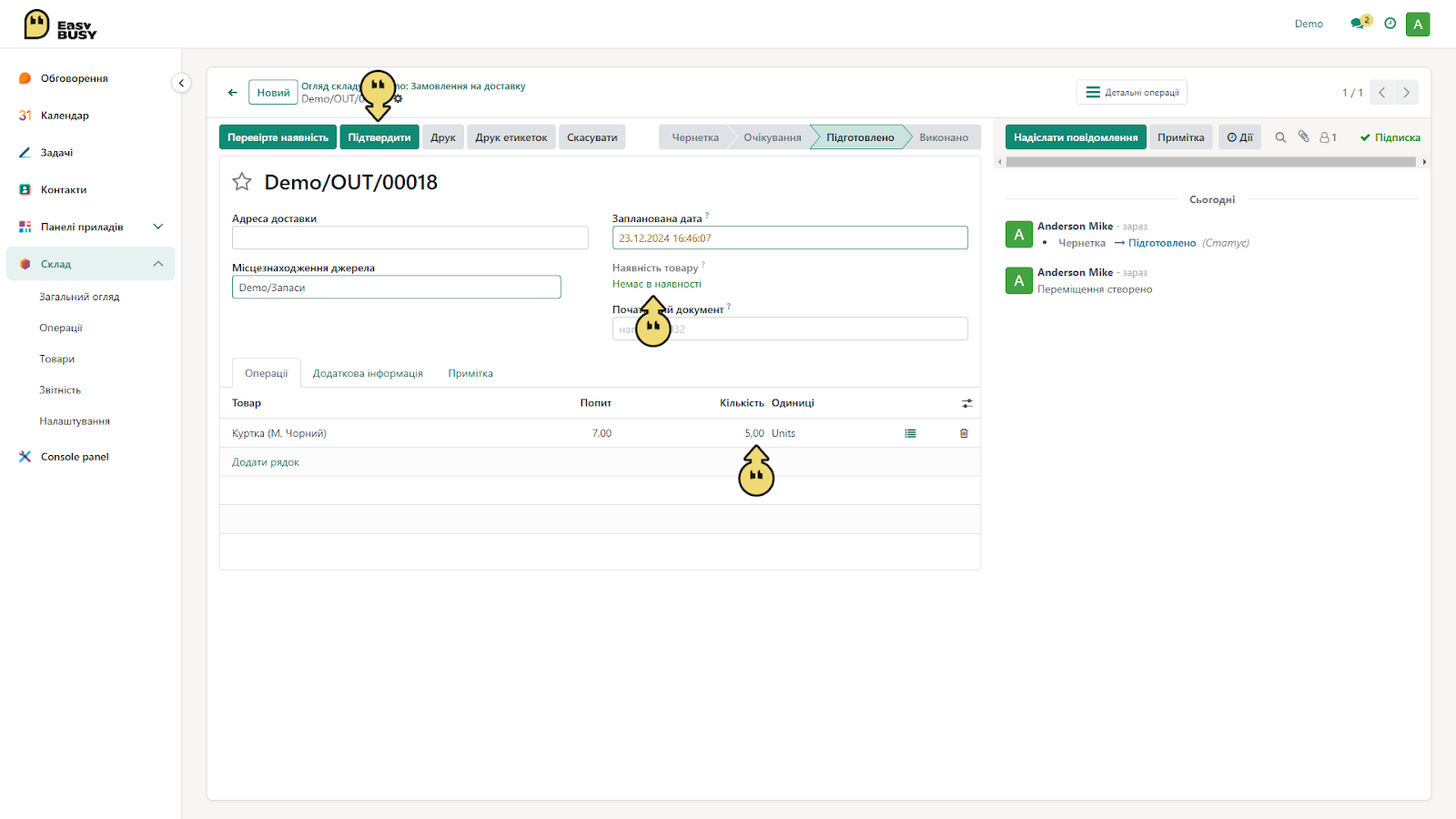Screen dimensions: 1456x819
Task: Collapse the sidebar with the chevron button
Action: point(181,83)
